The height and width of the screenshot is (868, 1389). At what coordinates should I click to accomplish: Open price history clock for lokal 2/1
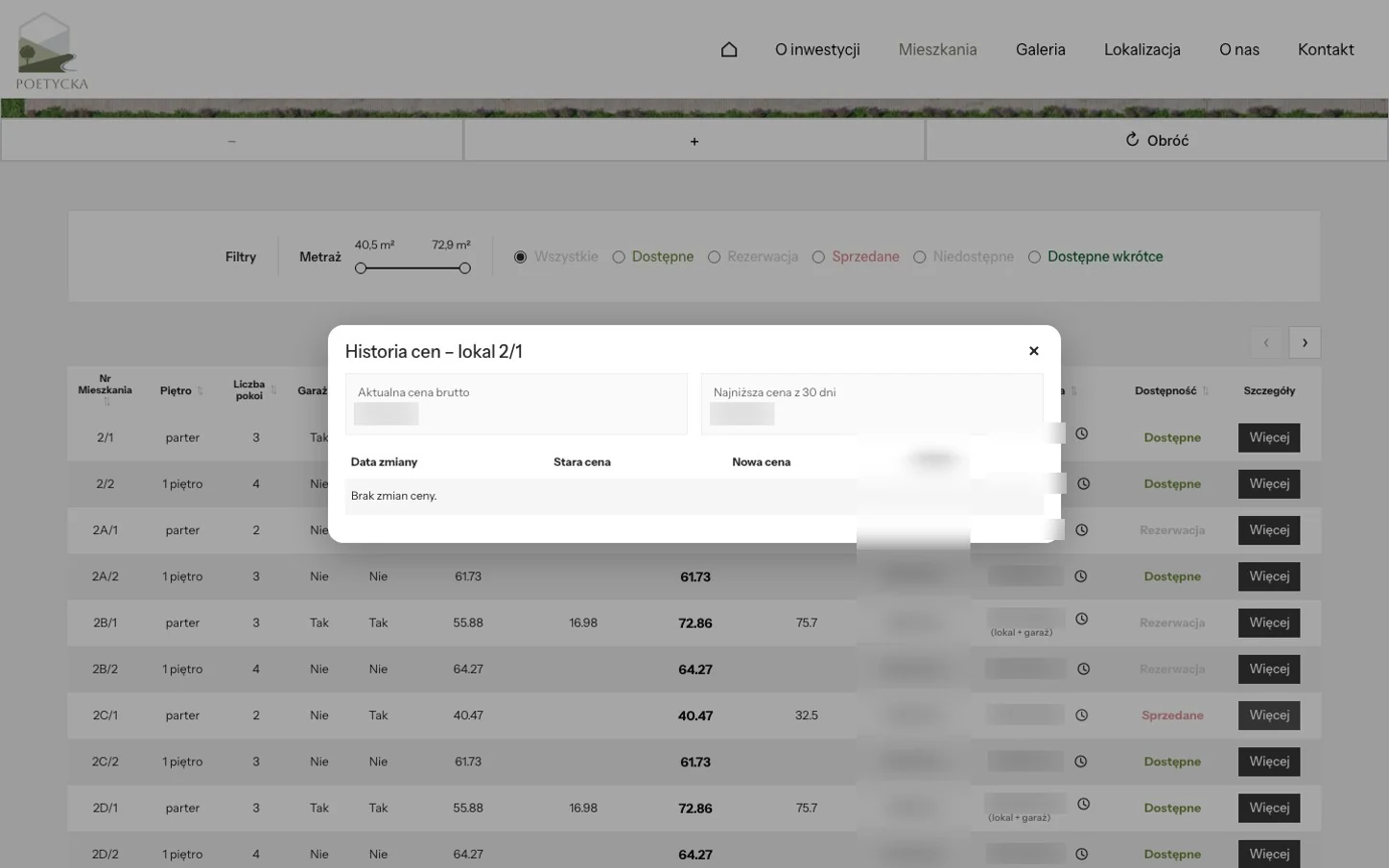click(x=1081, y=434)
